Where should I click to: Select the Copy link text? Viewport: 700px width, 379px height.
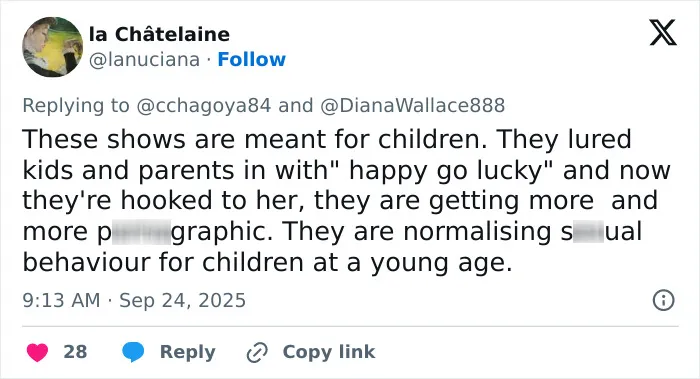pos(329,352)
